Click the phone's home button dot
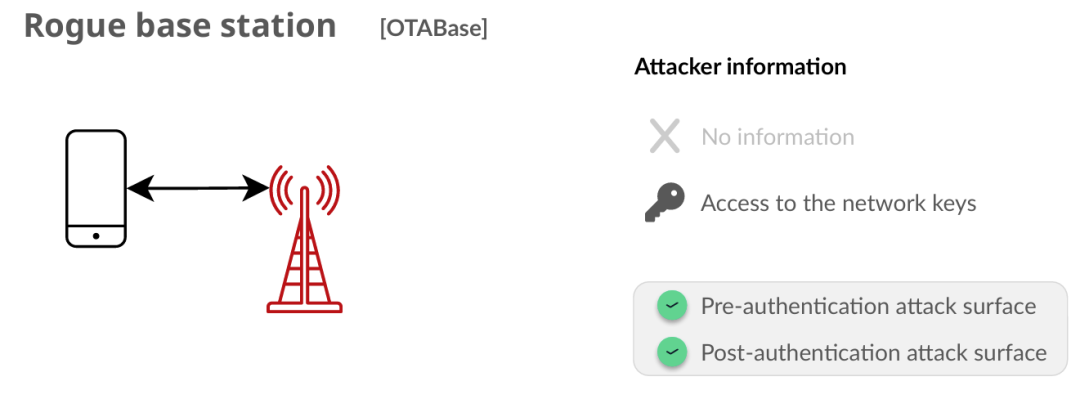1080x417 pixels. click(96, 236)
